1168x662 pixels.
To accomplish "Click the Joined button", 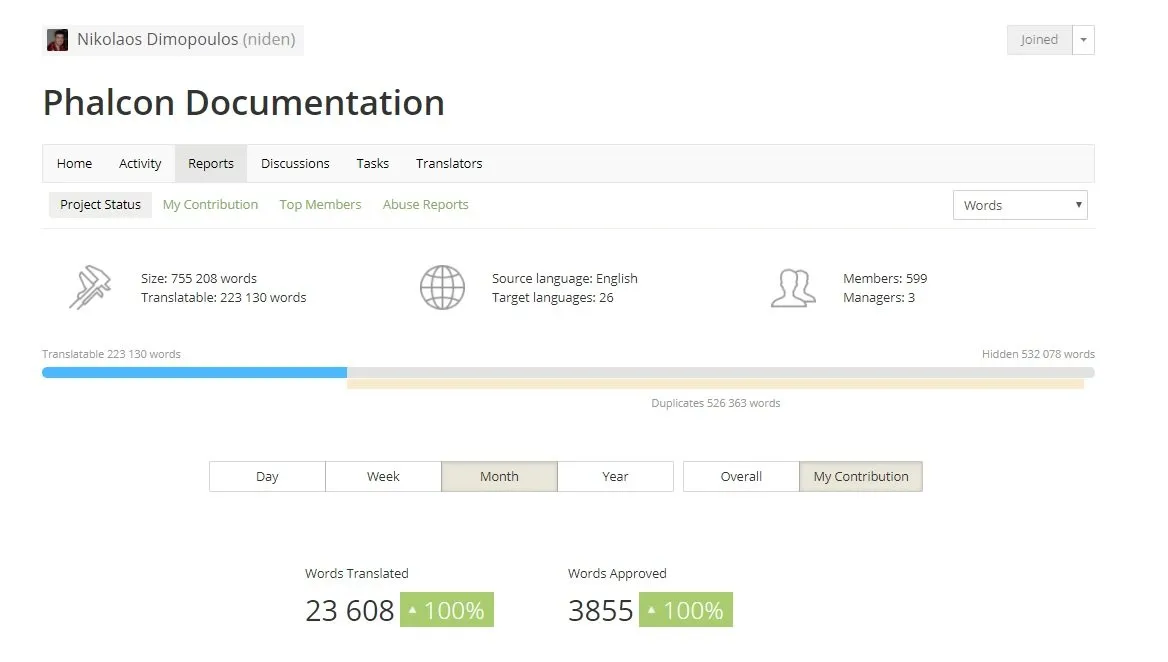I will coord(1039,40).
